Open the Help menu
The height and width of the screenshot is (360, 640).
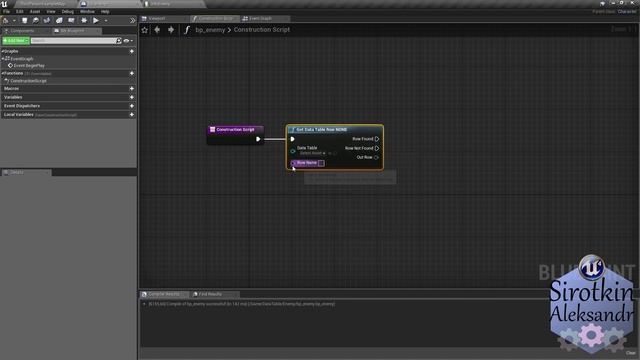pos(105,12)
